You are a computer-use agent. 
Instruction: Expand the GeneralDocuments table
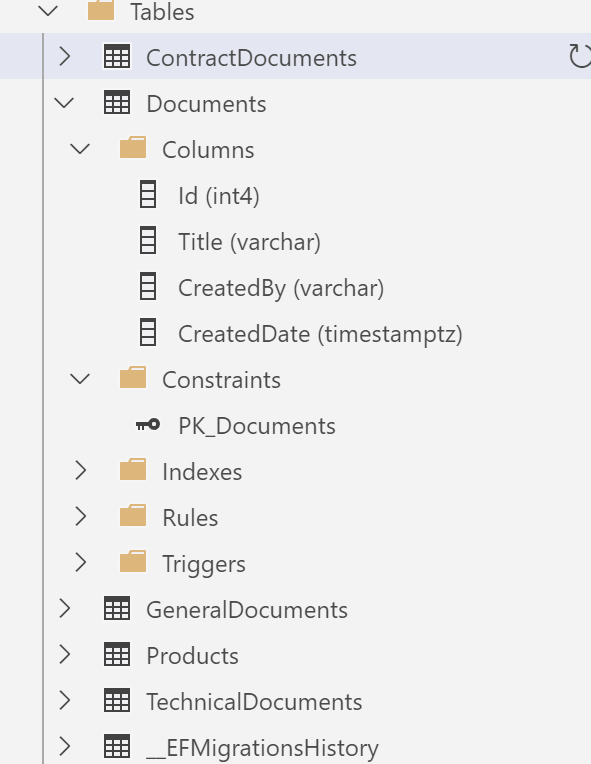coord(64,609)
